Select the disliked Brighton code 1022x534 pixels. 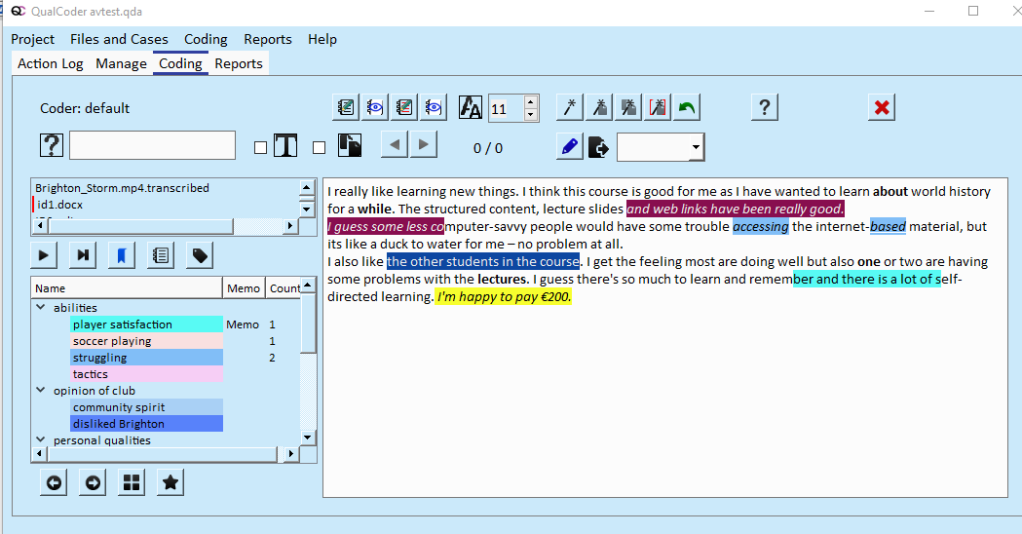pyautogui.click(x=118, y=424)
